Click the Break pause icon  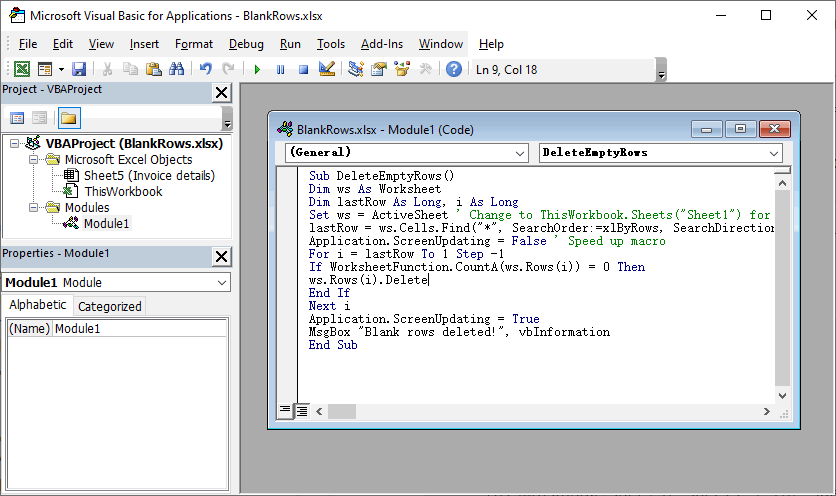[x=280, y=69]
